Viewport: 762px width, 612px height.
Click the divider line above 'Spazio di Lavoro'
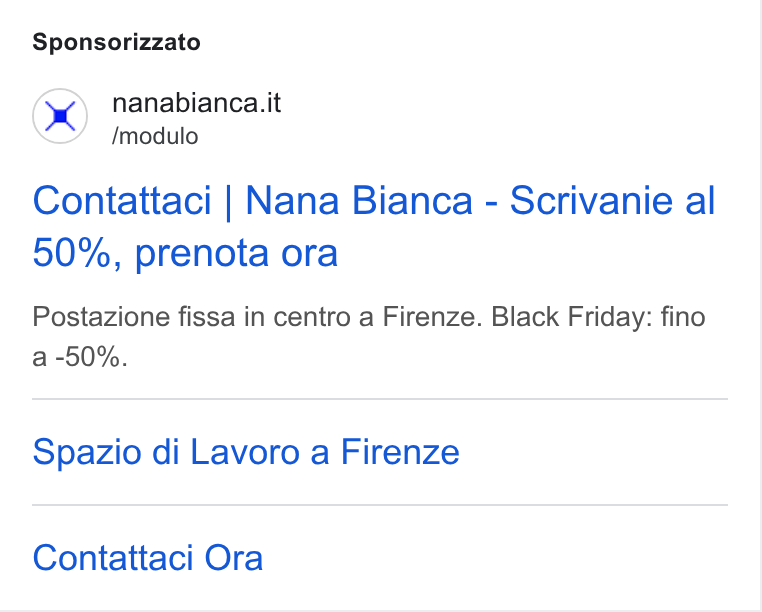[380, 399]
